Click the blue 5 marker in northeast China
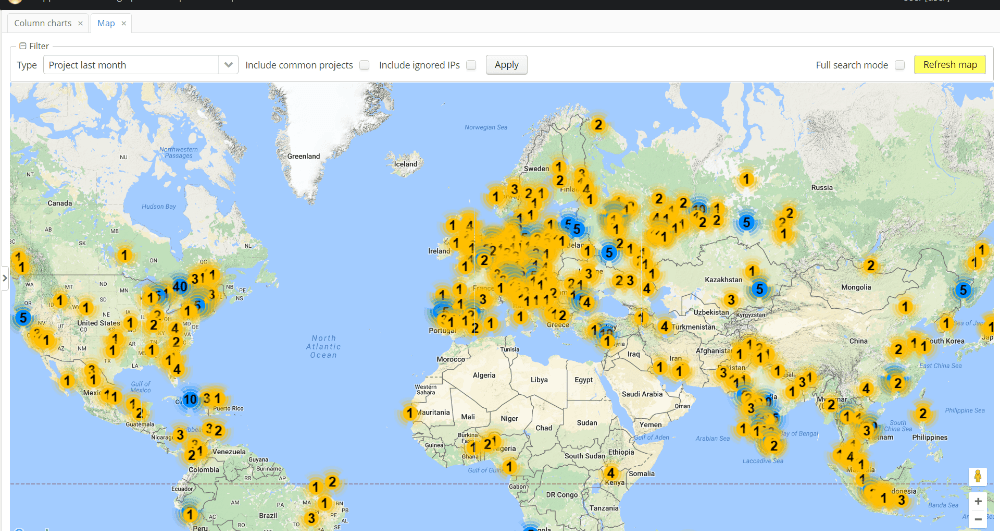 (963, 291)
